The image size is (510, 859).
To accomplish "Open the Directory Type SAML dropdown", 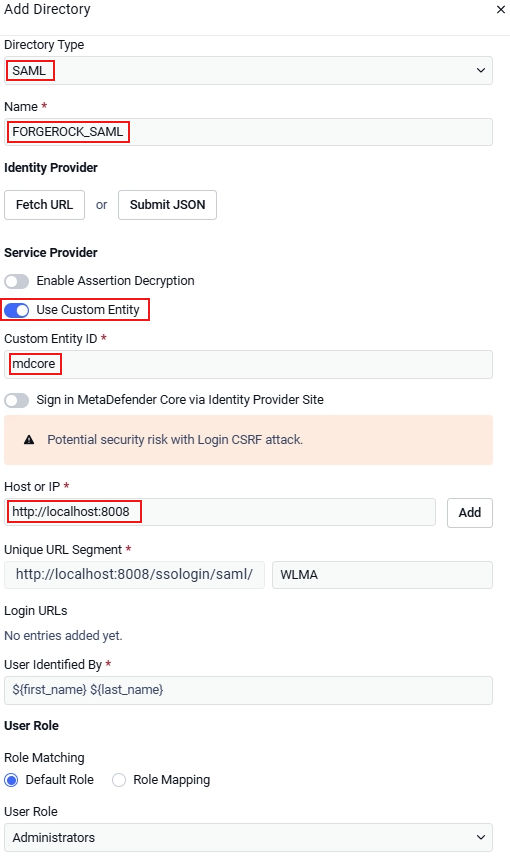I will 248,71.
